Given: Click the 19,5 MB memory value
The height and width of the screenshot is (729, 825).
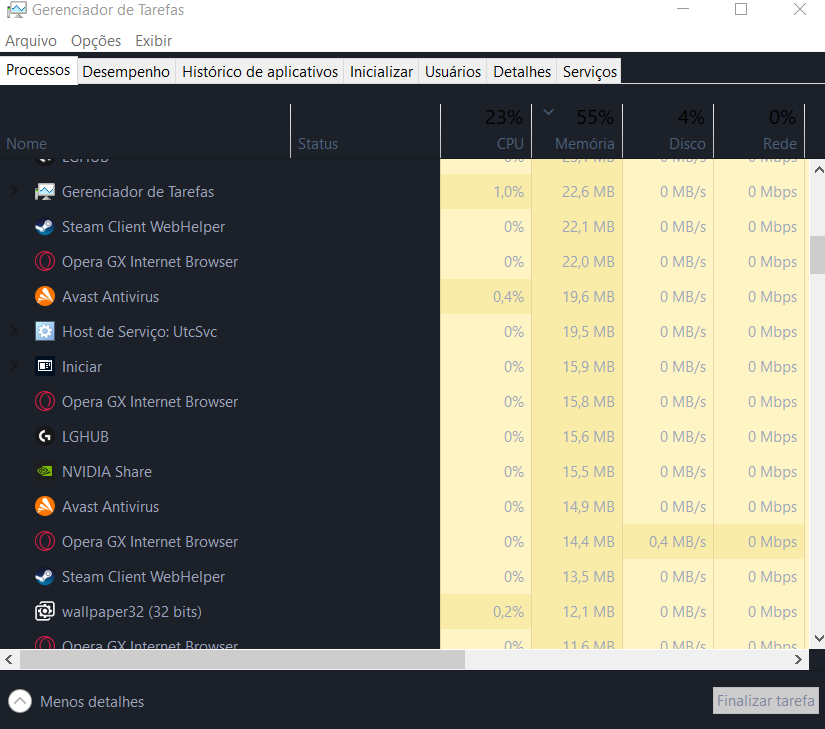Looking at the screenshot, I should pos(588,332).
